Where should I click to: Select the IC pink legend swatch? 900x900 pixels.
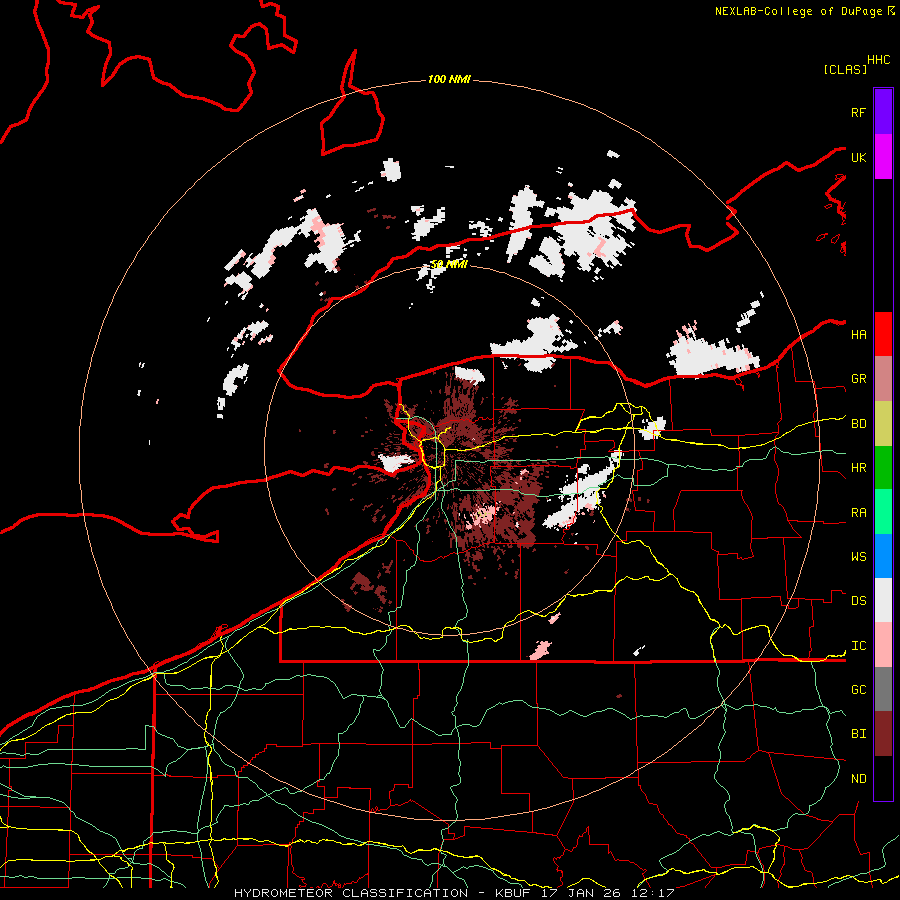click(883, 645)
